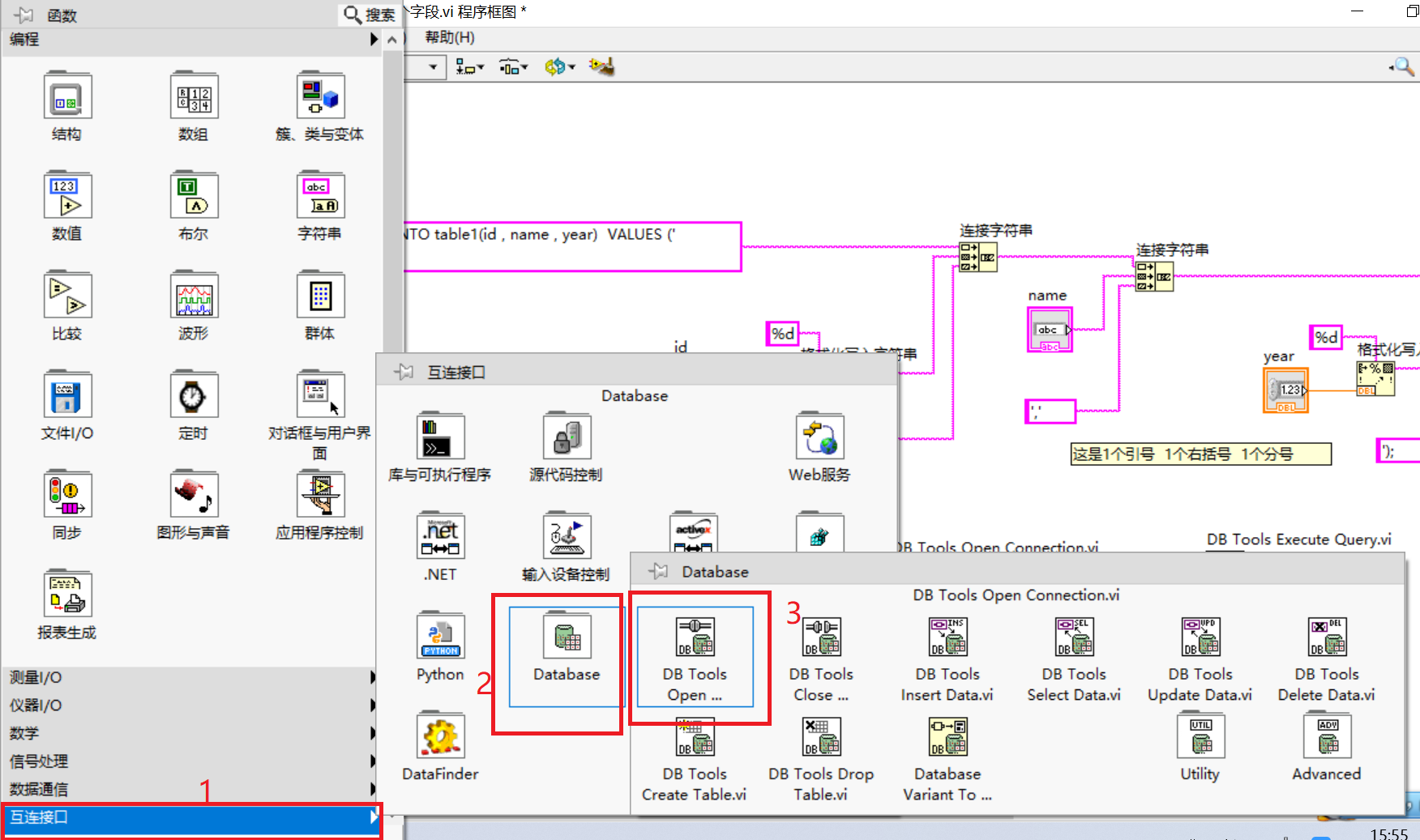
Task: Select the .NET palette icon
Action: click(x=439, y=536)
